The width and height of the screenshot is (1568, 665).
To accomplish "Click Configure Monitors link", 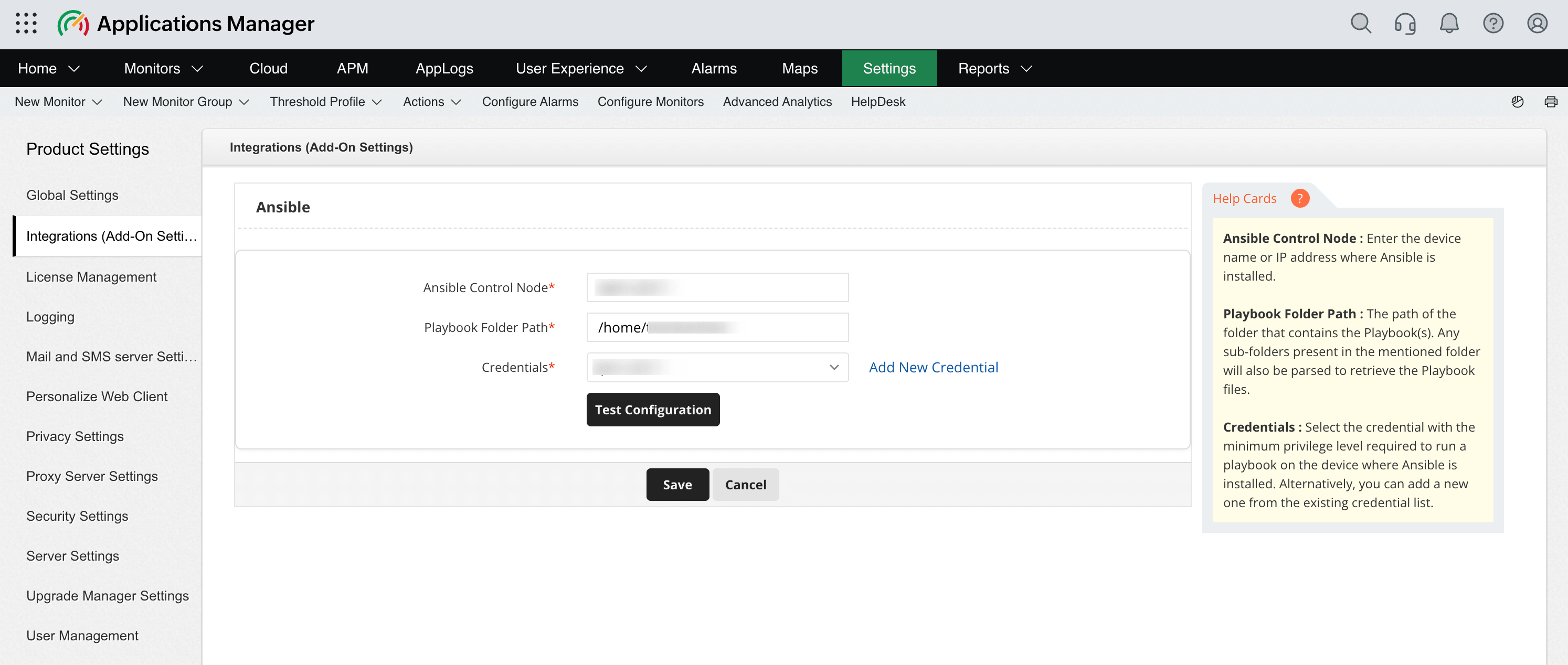I will coord(650,102).
